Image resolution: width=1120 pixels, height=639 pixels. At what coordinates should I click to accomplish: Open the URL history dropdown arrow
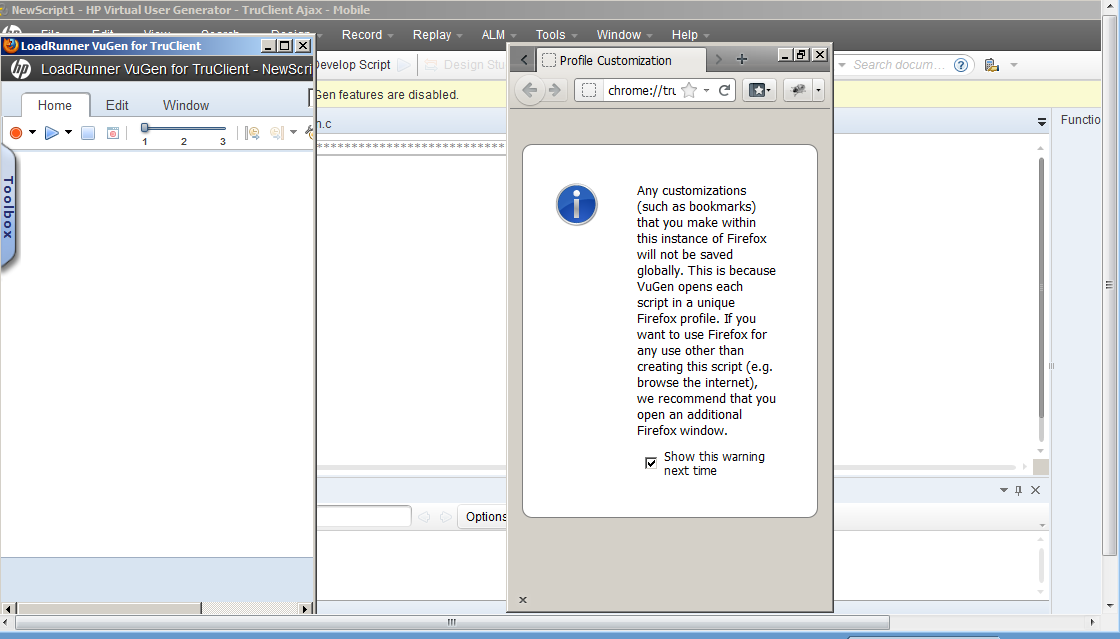coord(706,90)
